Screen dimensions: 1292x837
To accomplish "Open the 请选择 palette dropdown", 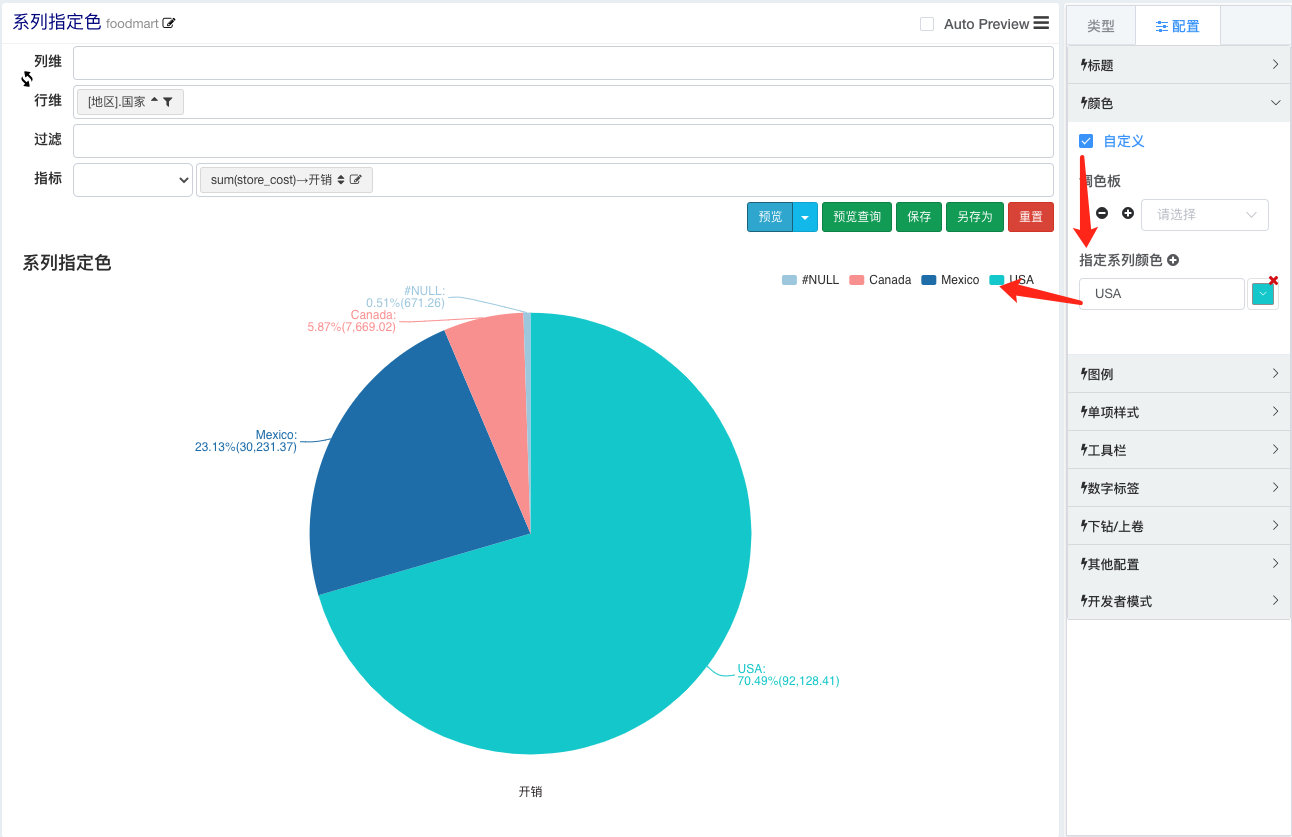I will click(1205, 215).
